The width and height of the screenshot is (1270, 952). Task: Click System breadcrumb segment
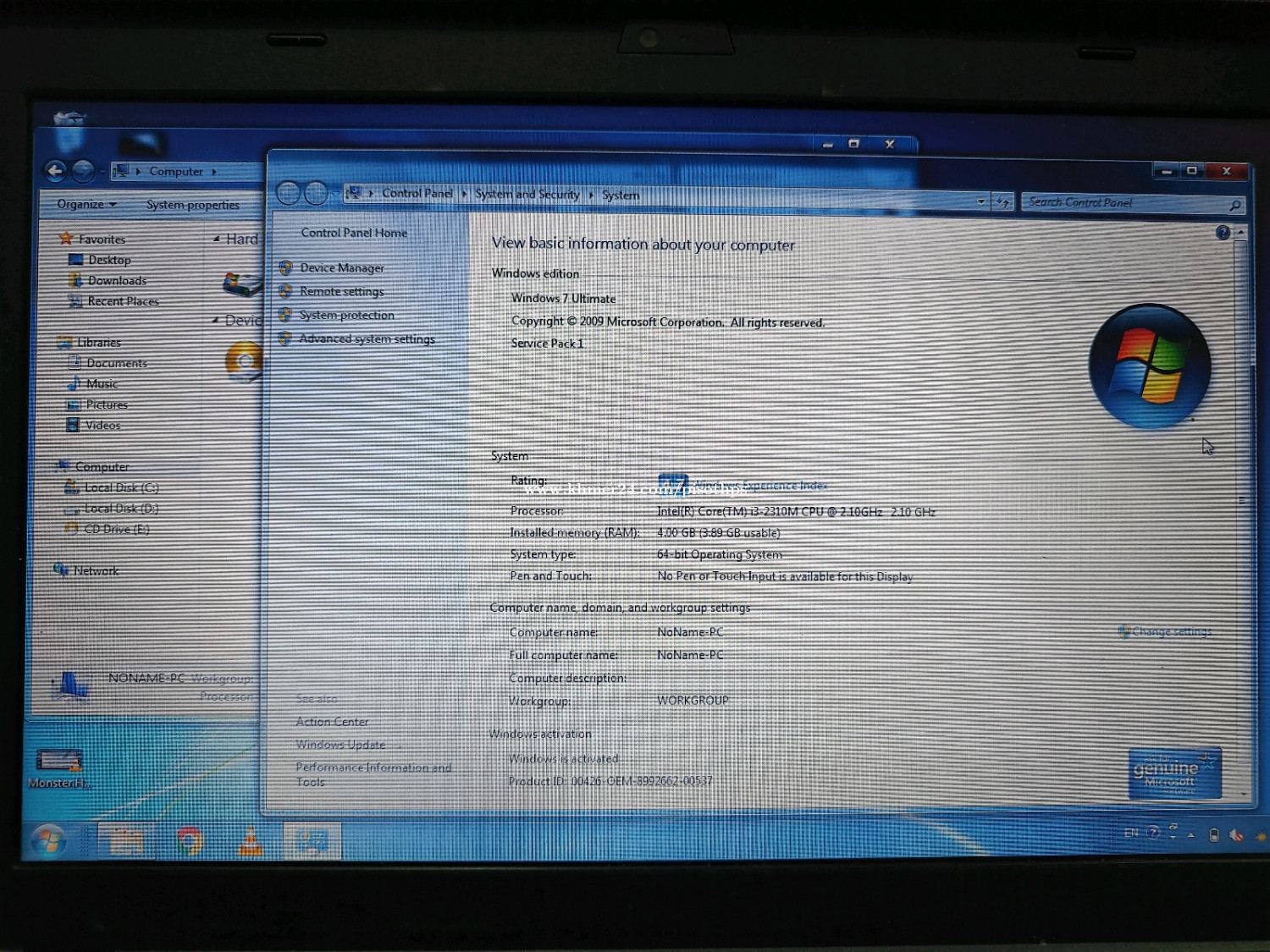(x=621, y=195)
